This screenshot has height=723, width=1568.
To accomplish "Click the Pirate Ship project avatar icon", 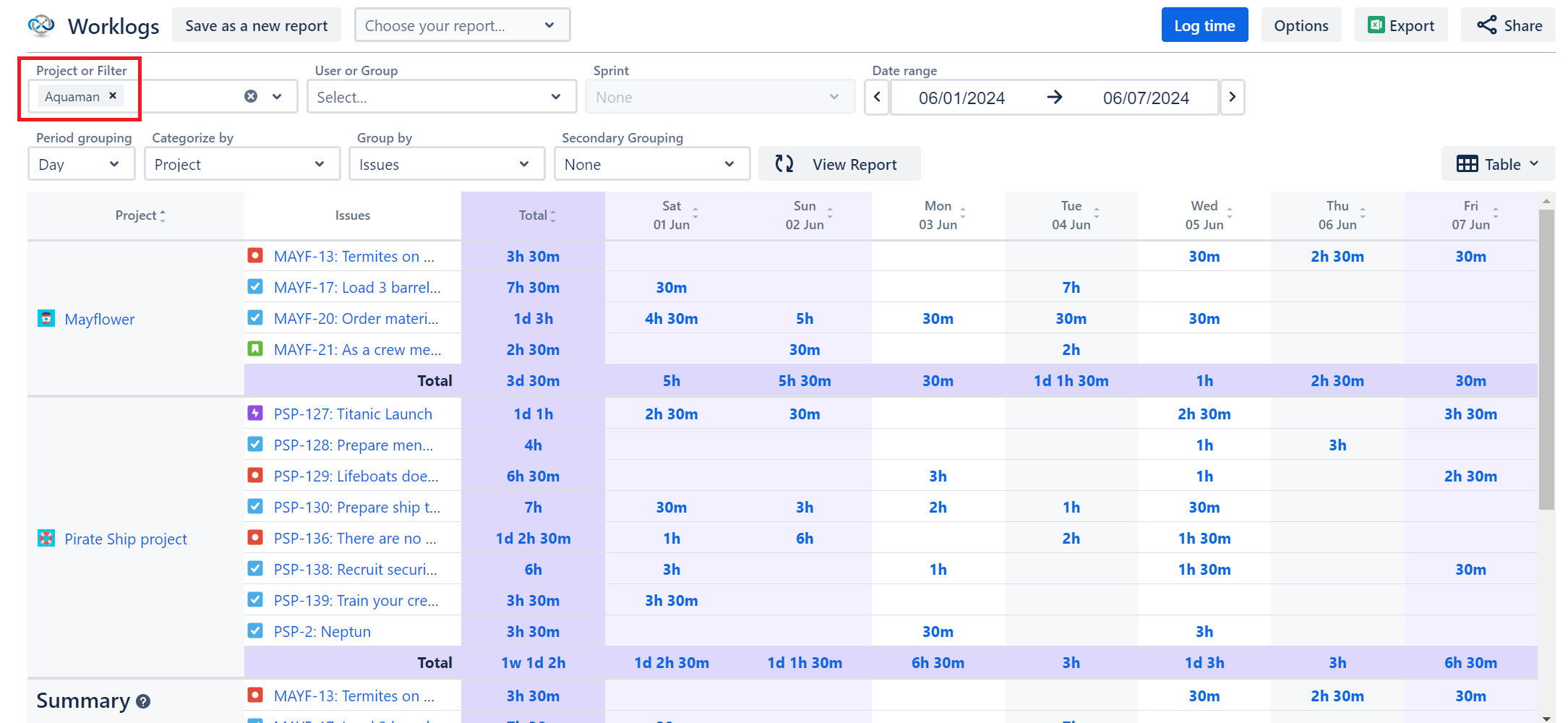I will (x=46, y=538).
